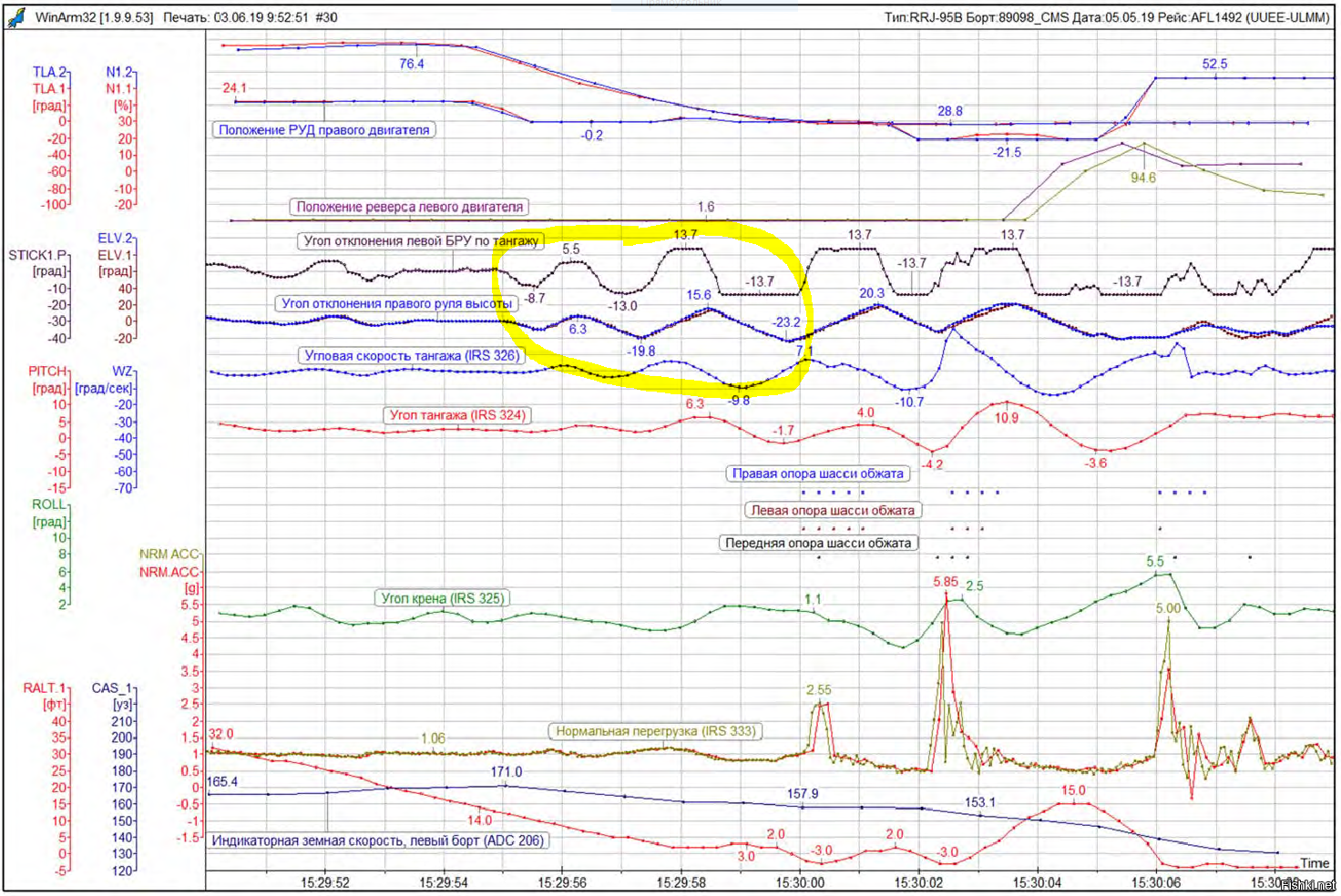Select label 'Положение реверса левого двигателя'
The height and width of the screenshot is (896, 1341).
410,207
